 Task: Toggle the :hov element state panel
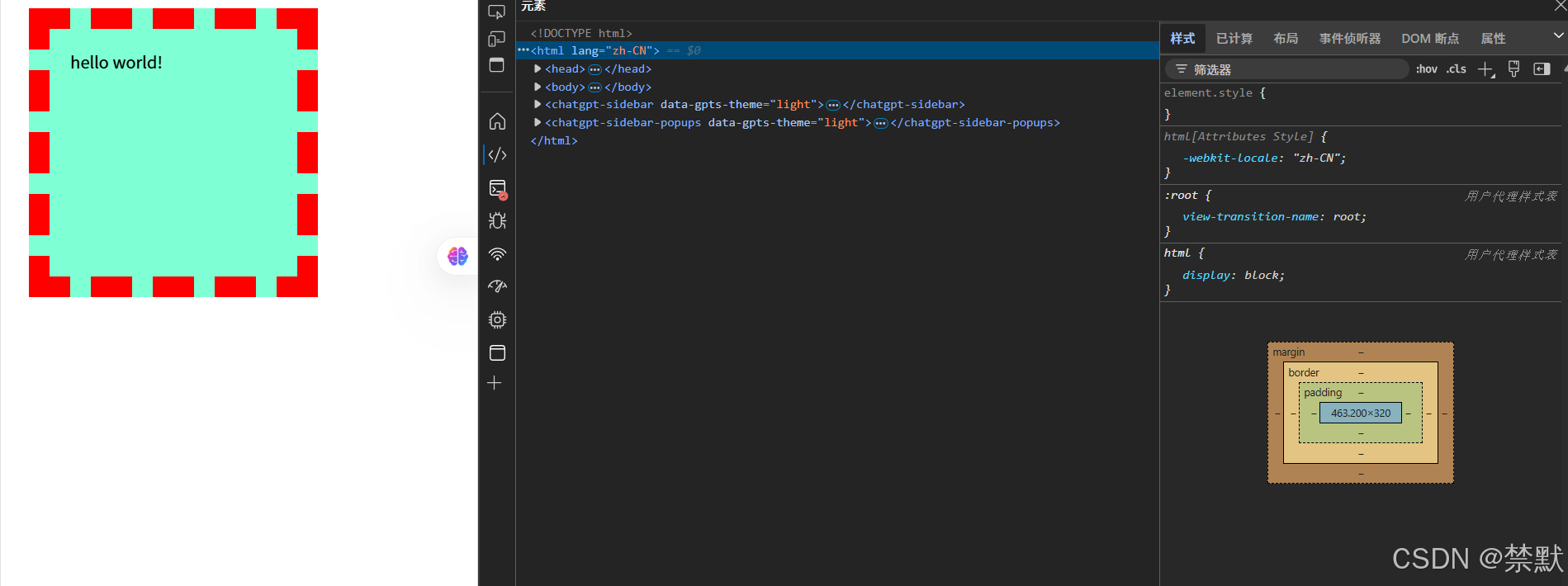click(x=1426, y=69)
